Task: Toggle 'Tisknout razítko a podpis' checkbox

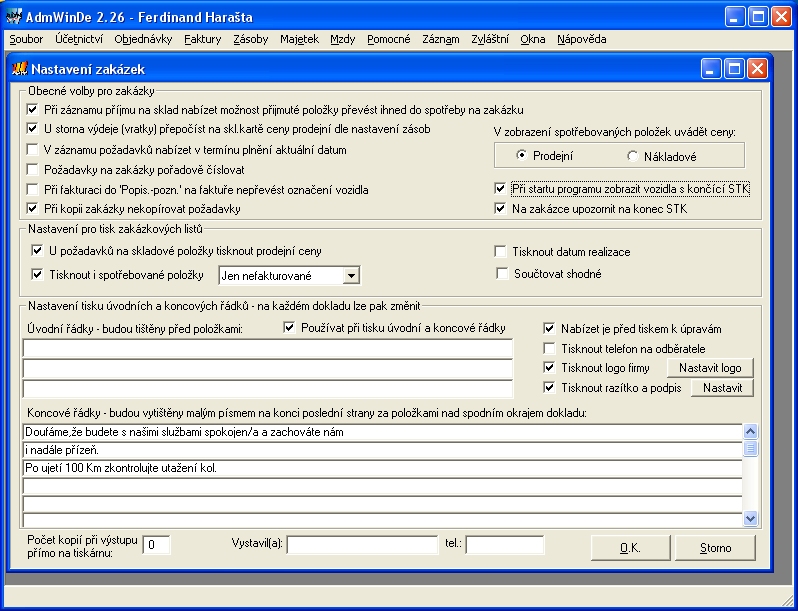Action: 549,388
